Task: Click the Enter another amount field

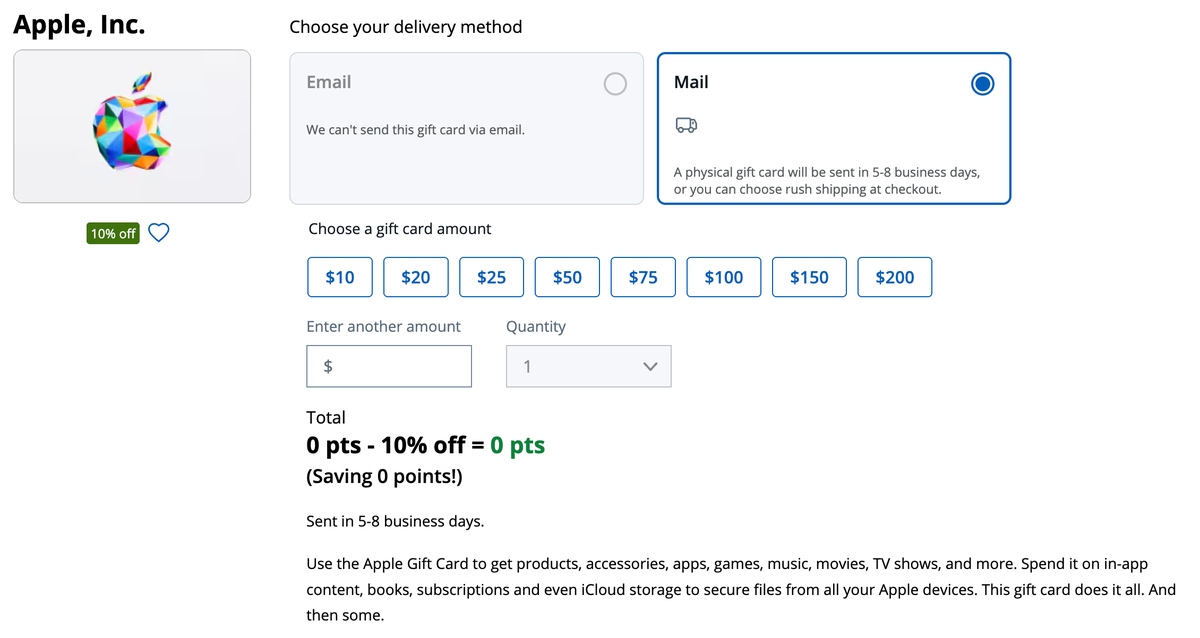Action: click(389, 367)
